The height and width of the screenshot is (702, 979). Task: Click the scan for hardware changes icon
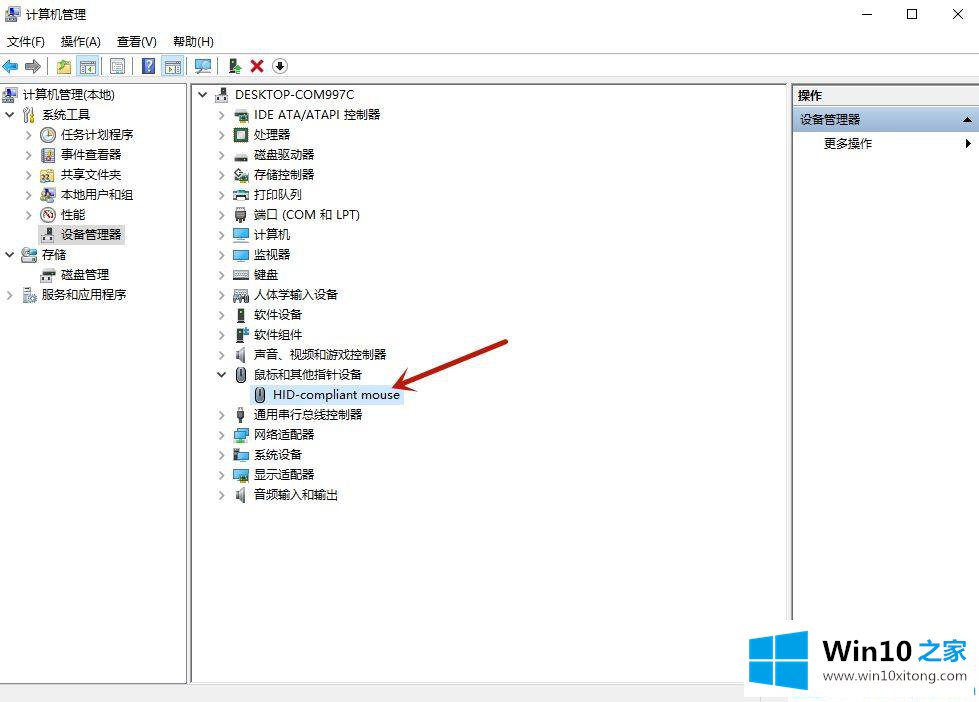tap(203, 66)
